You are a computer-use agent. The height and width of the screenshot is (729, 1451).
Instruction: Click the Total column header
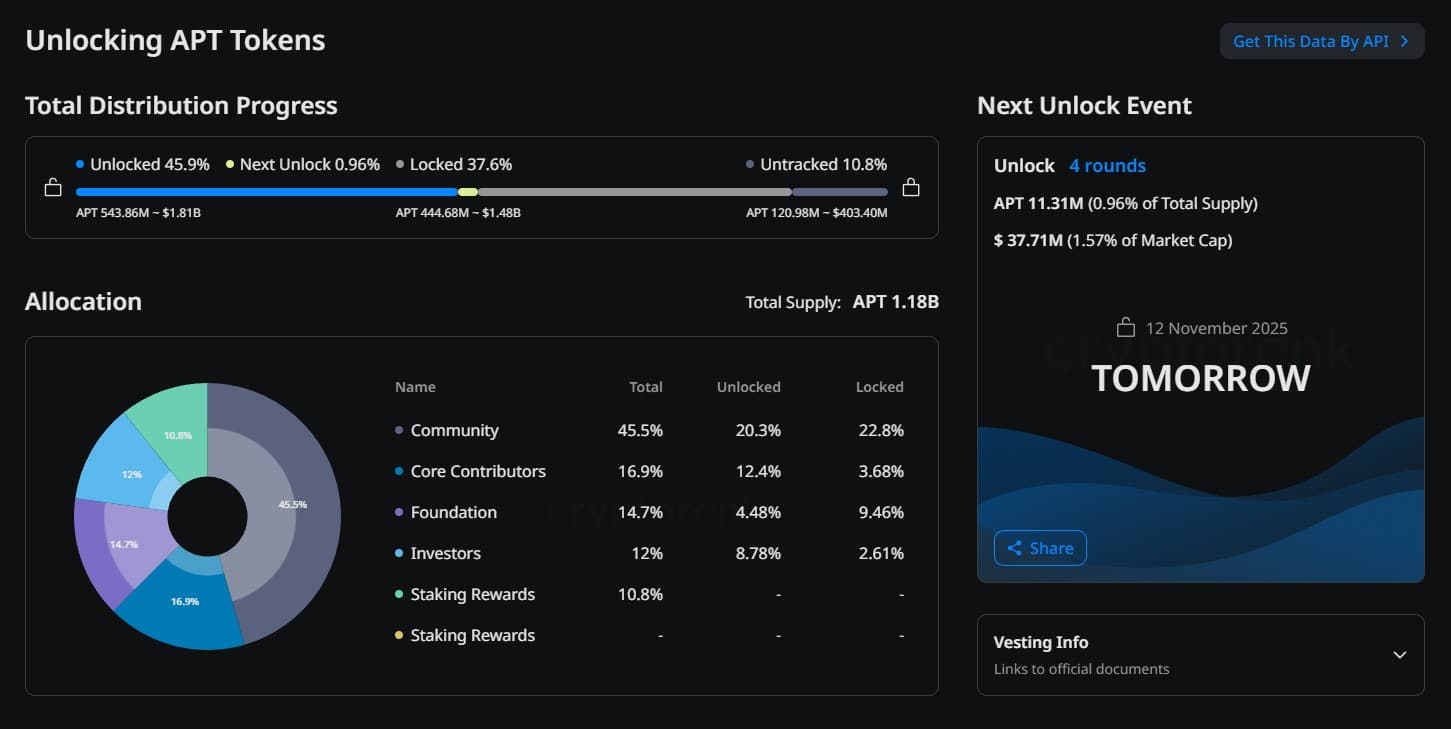645,387
